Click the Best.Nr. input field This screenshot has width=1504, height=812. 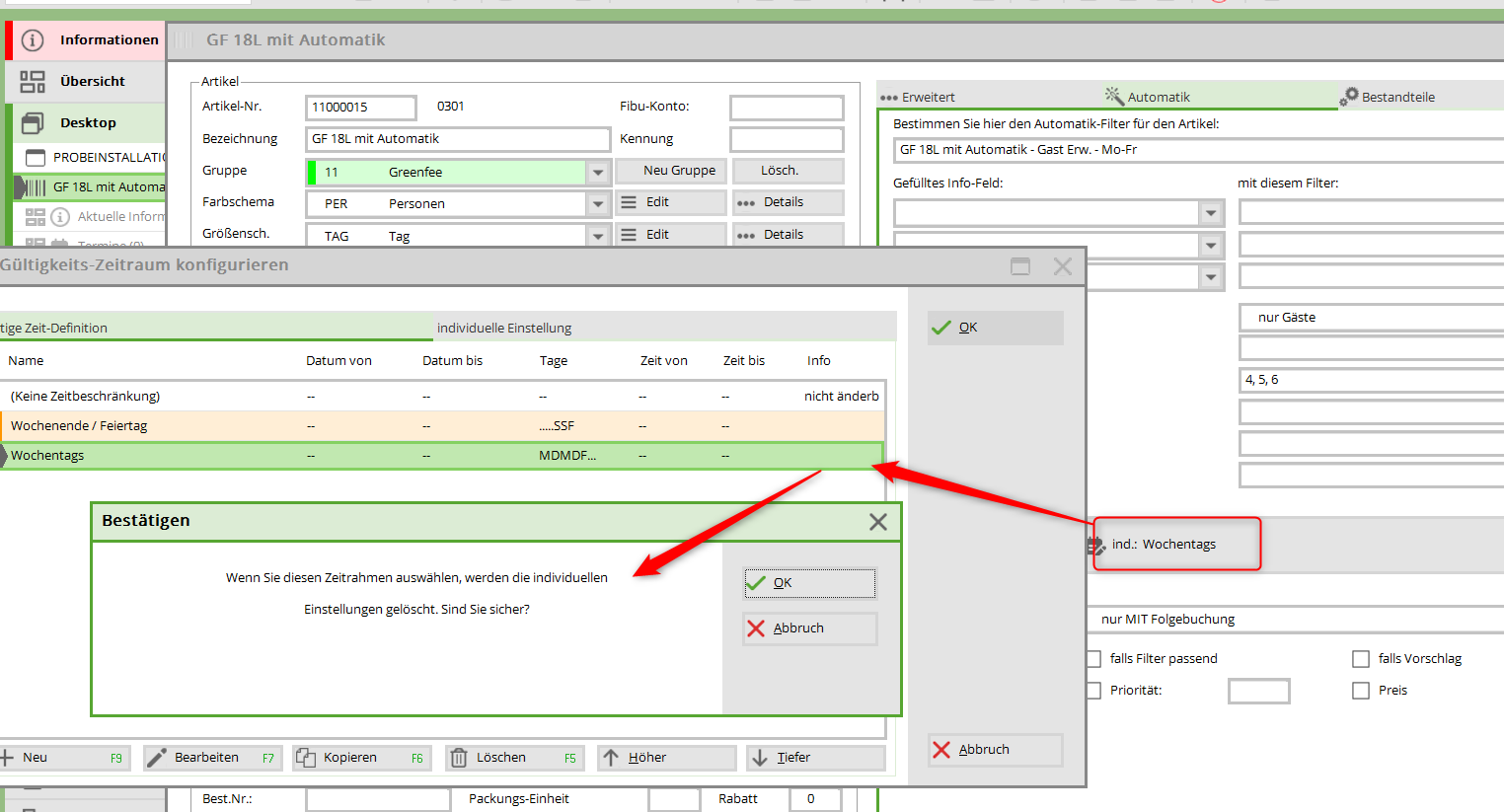(378, 799)
